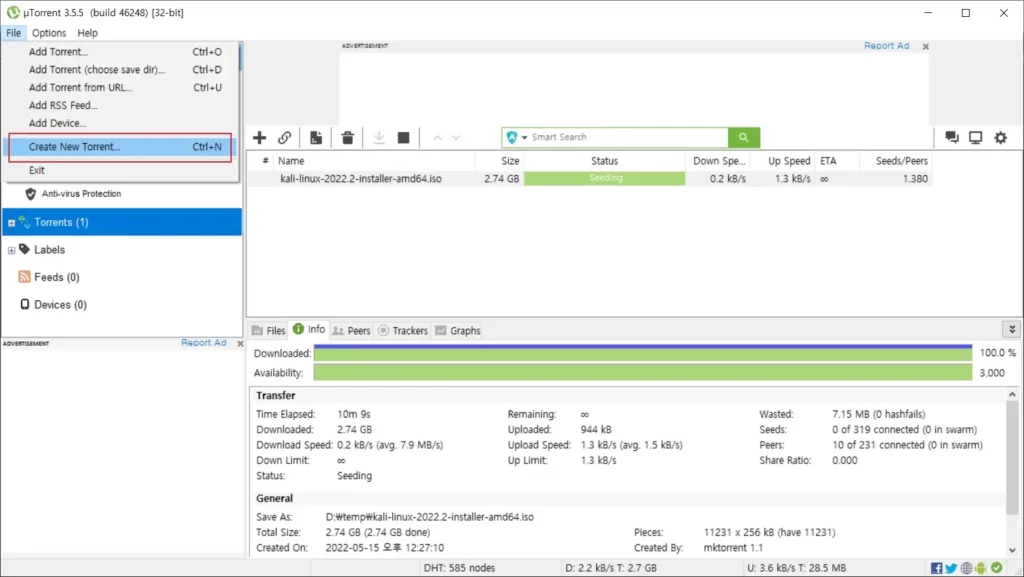Click Add Torrent from URL link icon

point(284,138)
